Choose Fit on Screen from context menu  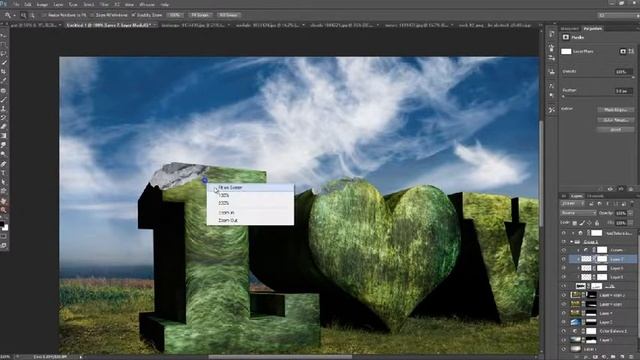[x=250, y=188]
